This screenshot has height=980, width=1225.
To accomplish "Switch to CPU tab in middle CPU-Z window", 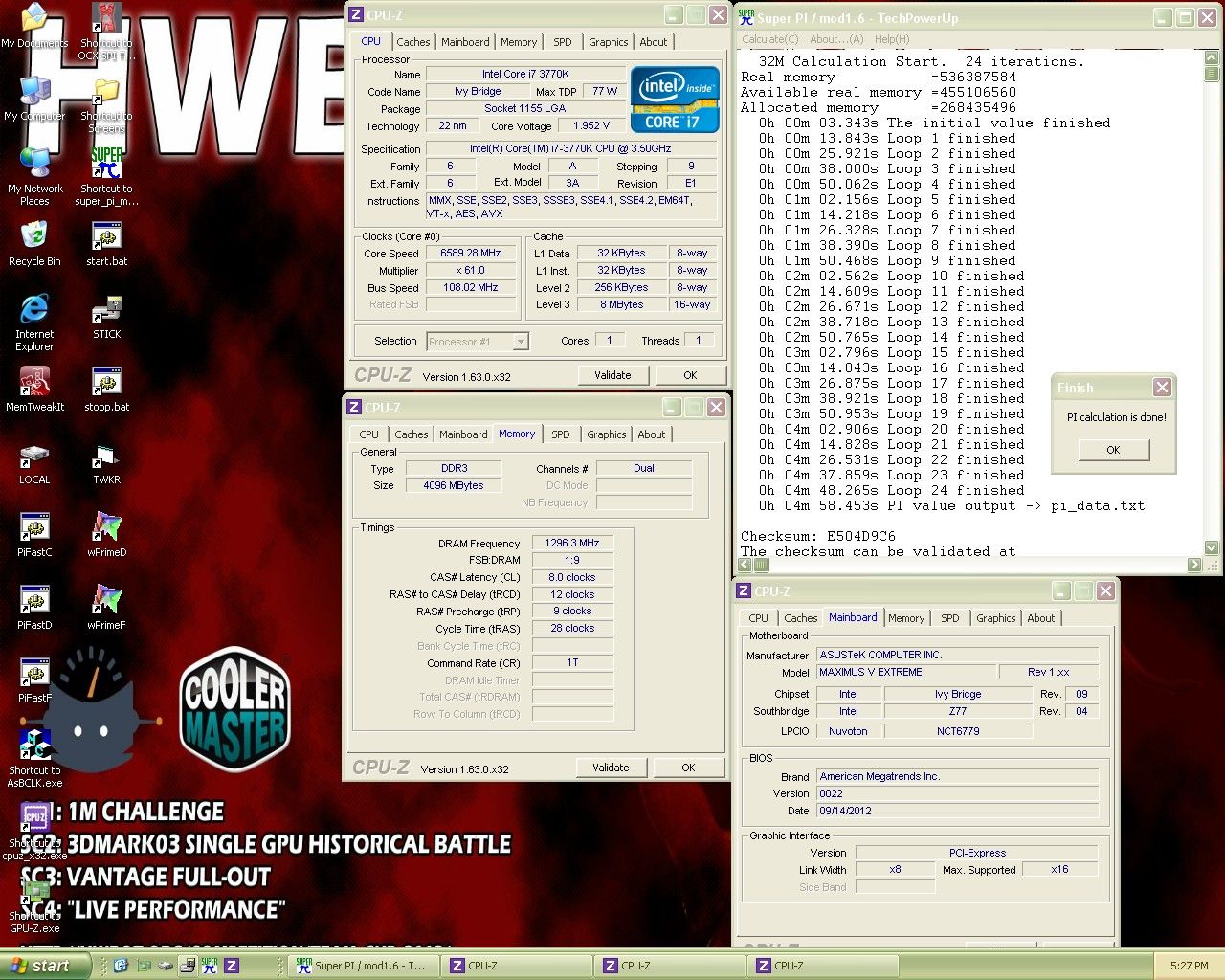I will 369,434.
